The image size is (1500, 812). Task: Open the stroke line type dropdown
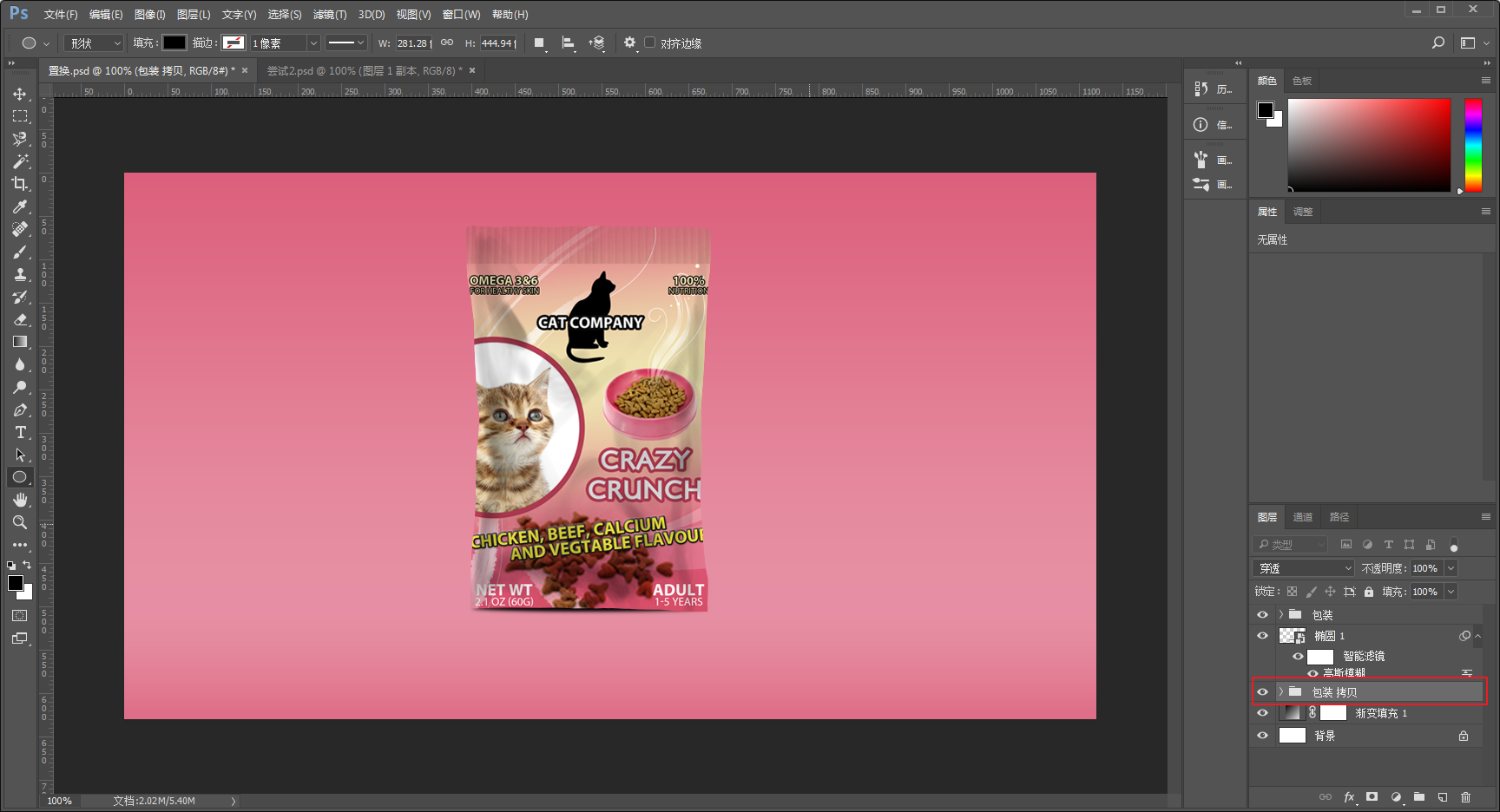tap(347, 43)
